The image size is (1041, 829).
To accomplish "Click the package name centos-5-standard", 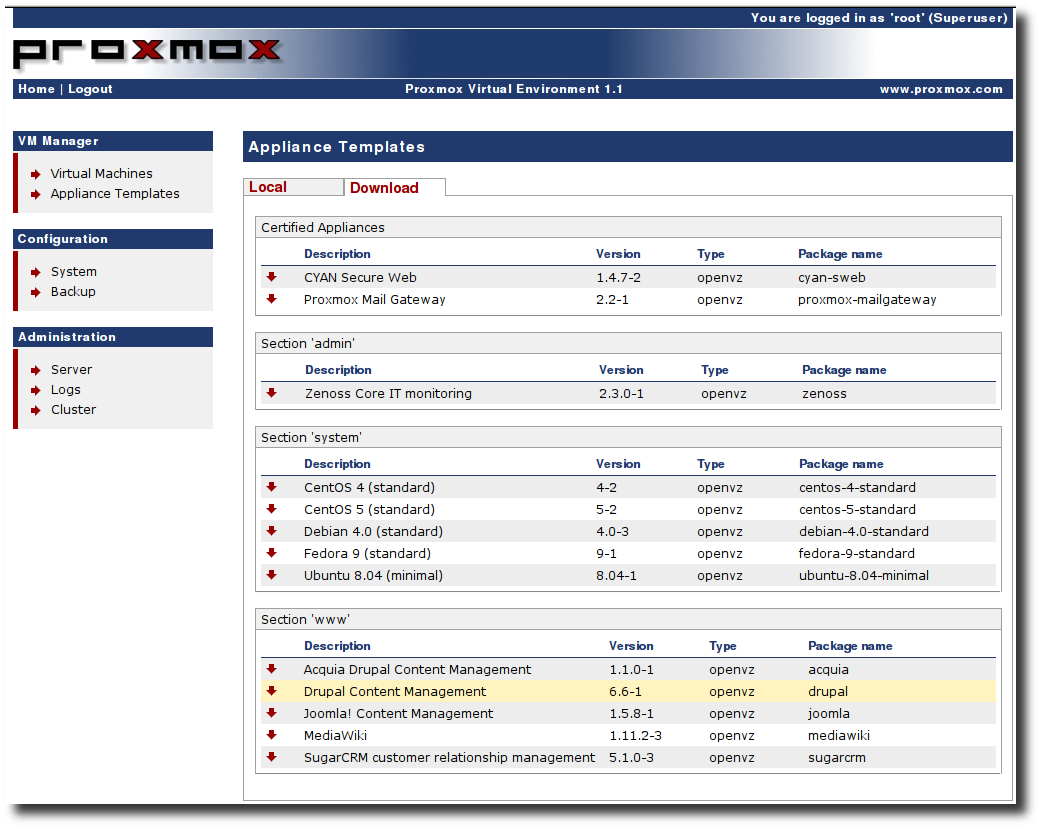I will coord(857,510).
